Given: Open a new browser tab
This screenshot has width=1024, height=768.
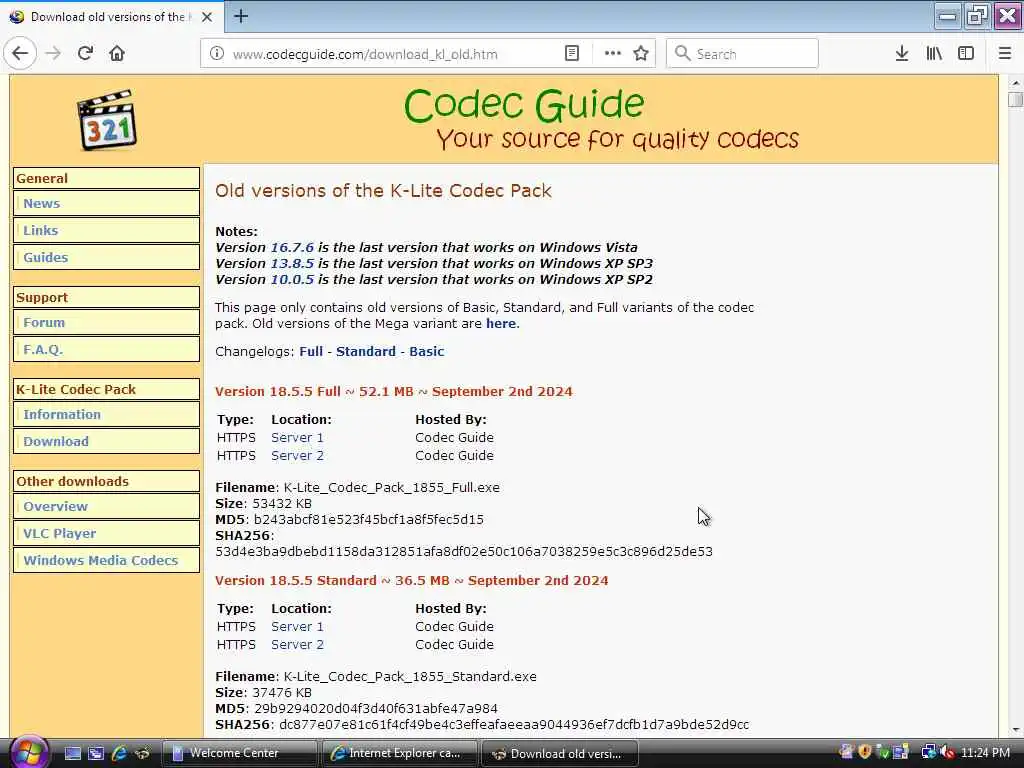Looking at the screenshot, I should point(241,16).
